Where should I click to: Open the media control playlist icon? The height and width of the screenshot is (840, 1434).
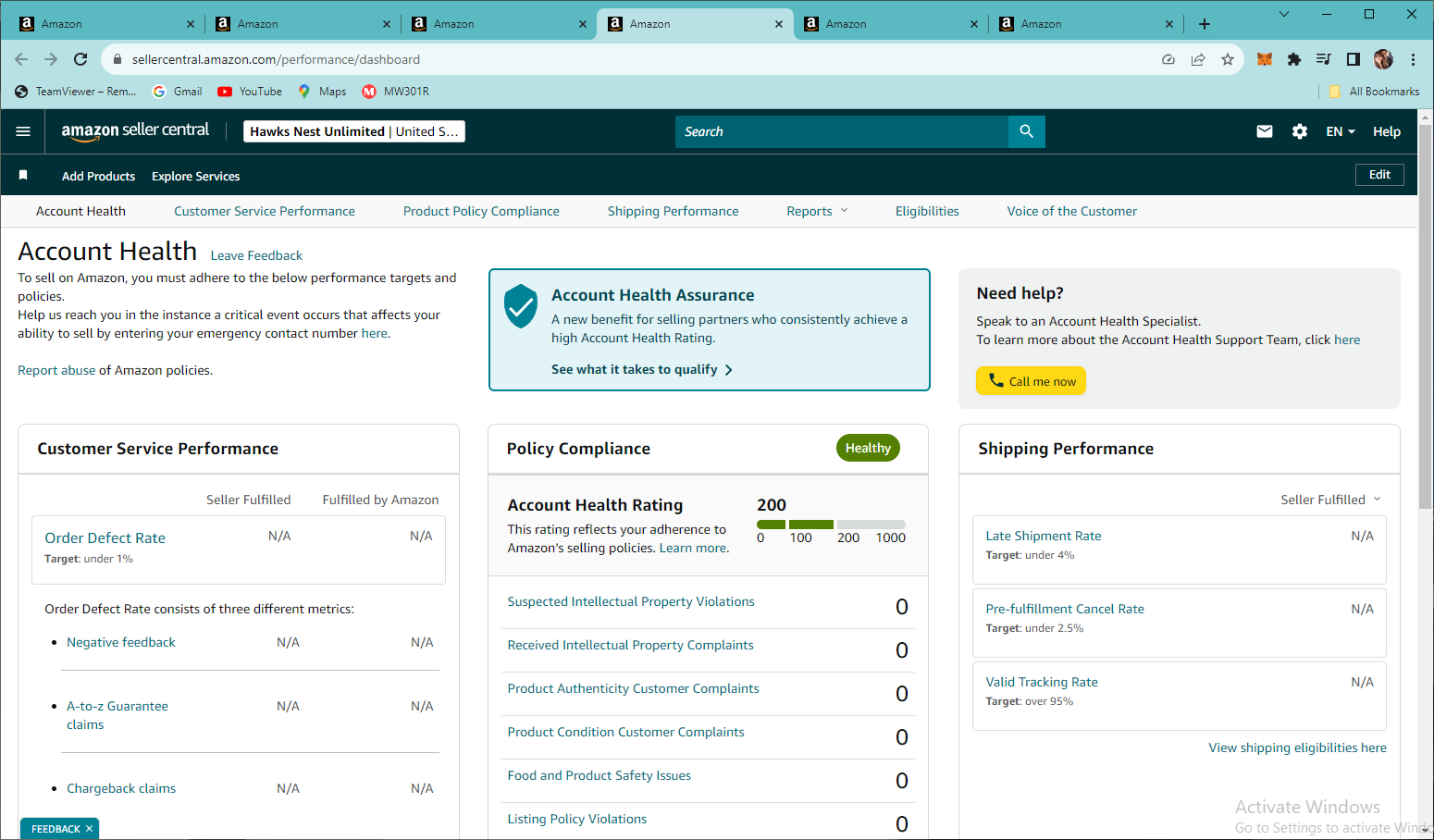tap(1324, 59)
